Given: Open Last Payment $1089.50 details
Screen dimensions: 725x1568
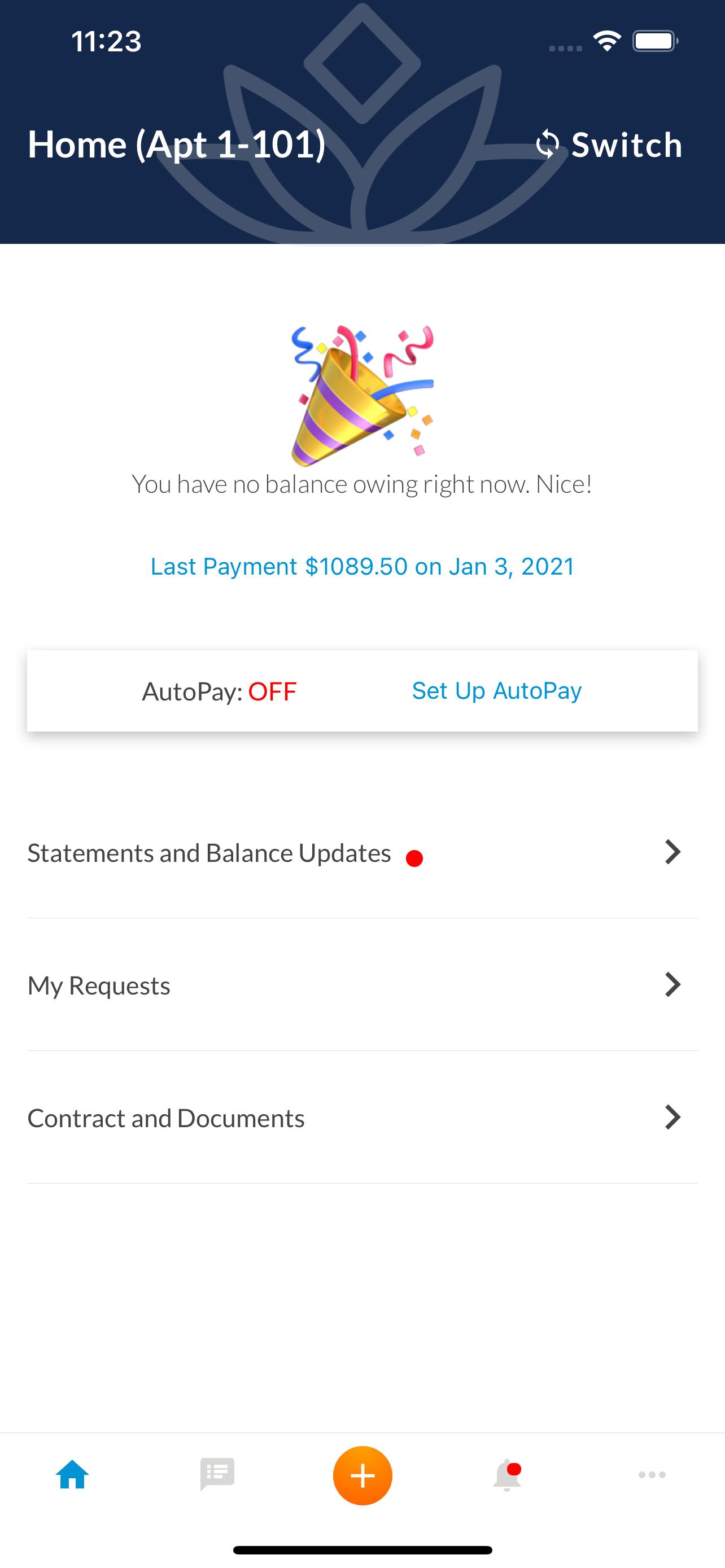Looking at the screenshot, I should (363, 567).
